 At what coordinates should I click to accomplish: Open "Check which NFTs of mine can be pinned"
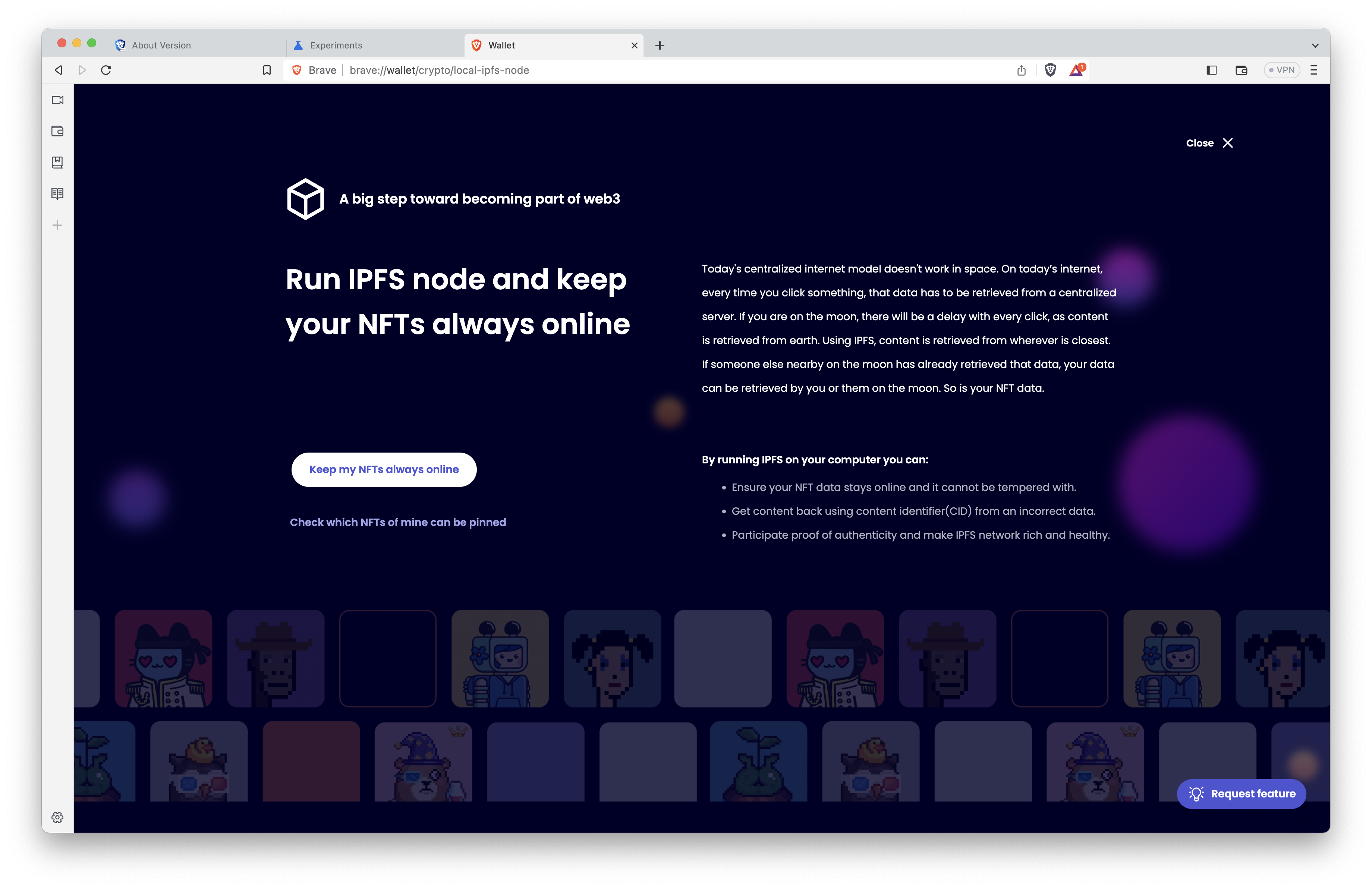coord(398,522)
